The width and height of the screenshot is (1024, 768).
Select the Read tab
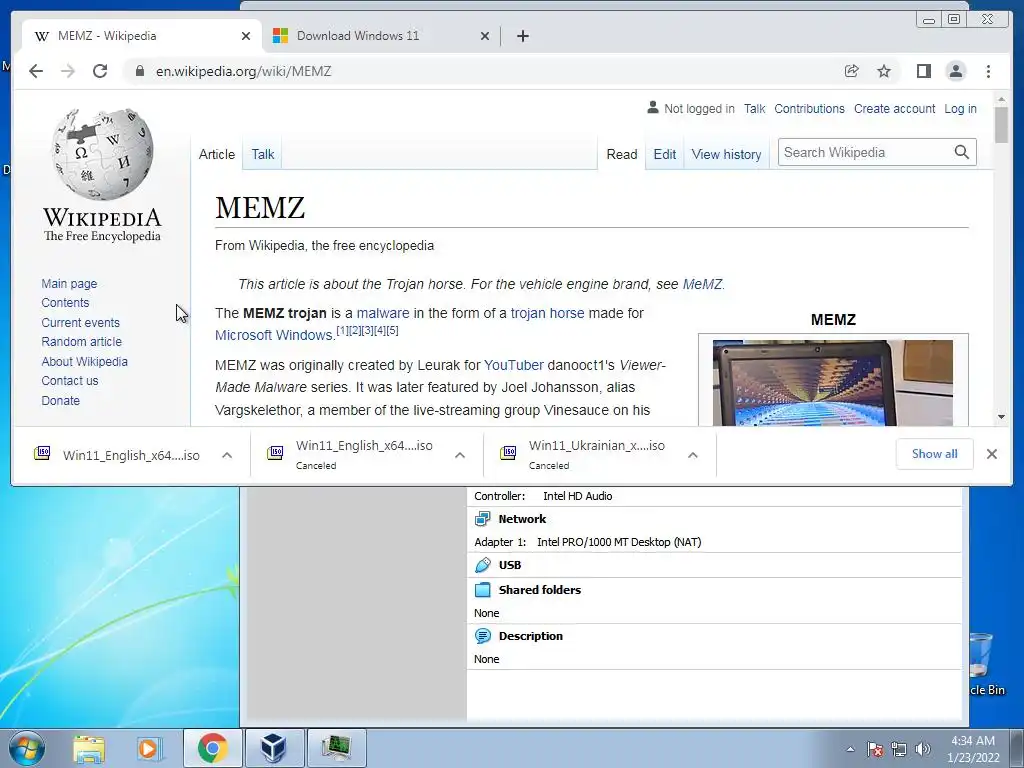click(622, 155)
